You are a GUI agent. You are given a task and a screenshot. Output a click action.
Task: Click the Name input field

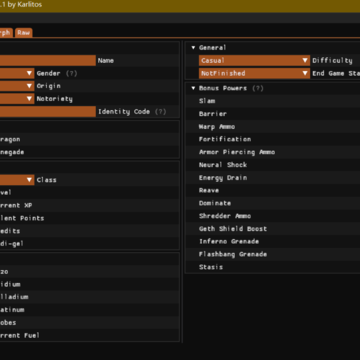48,60
